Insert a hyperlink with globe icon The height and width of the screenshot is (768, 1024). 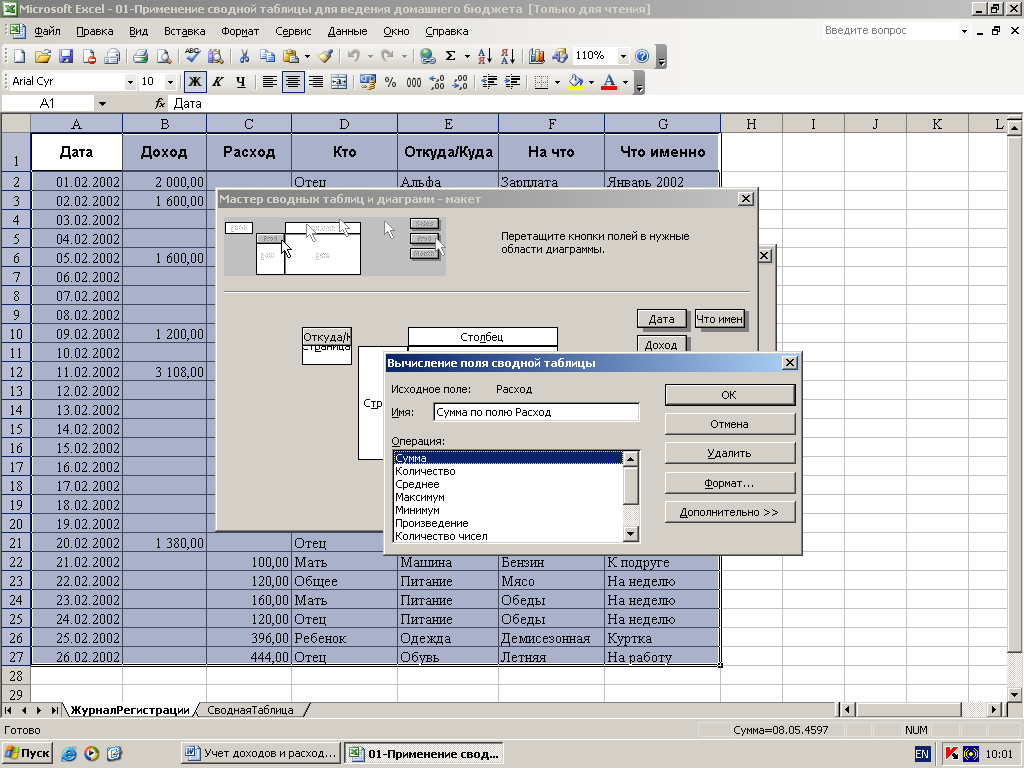coord(428,56)
